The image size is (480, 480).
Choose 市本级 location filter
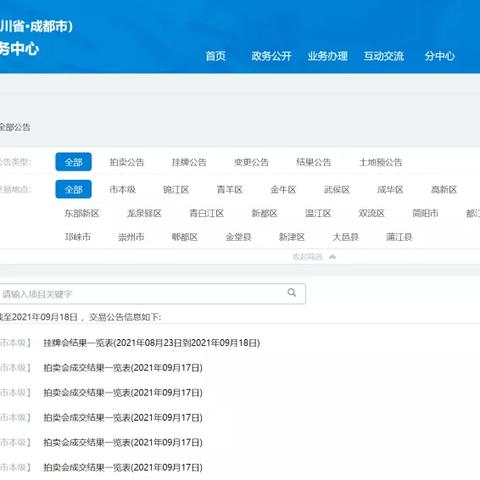(123, 190)
